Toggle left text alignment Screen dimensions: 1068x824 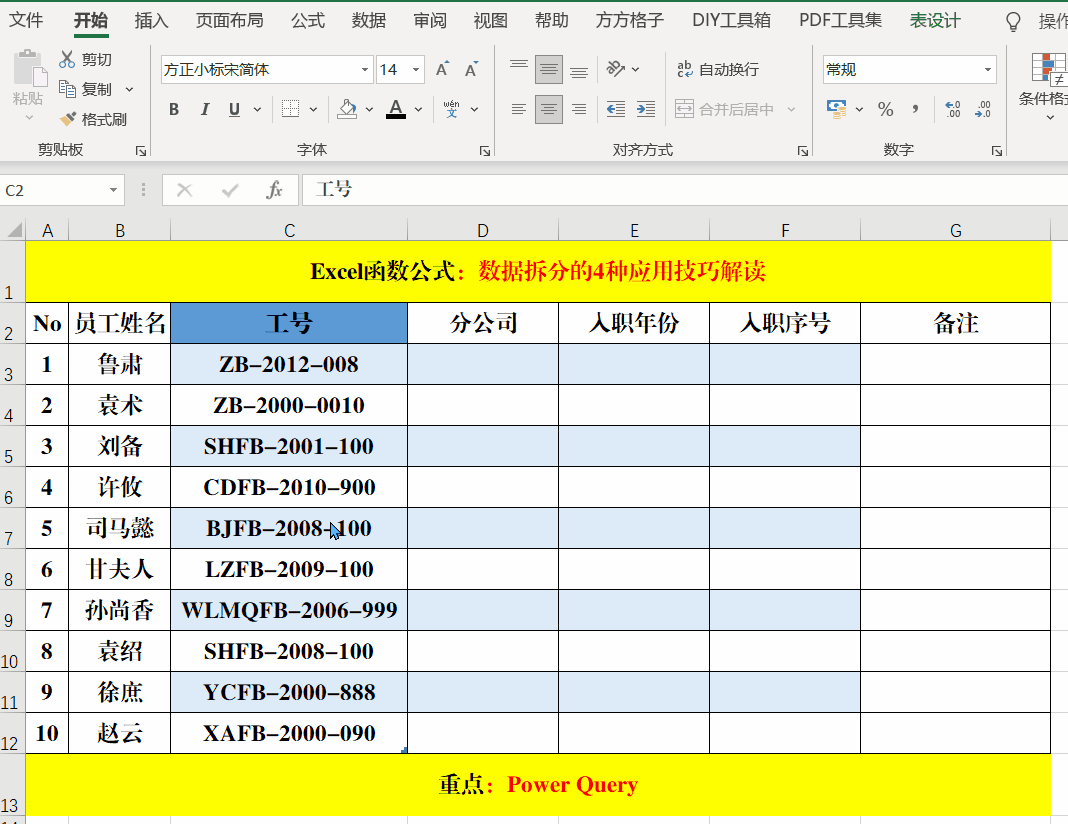(x=519, y=109)
